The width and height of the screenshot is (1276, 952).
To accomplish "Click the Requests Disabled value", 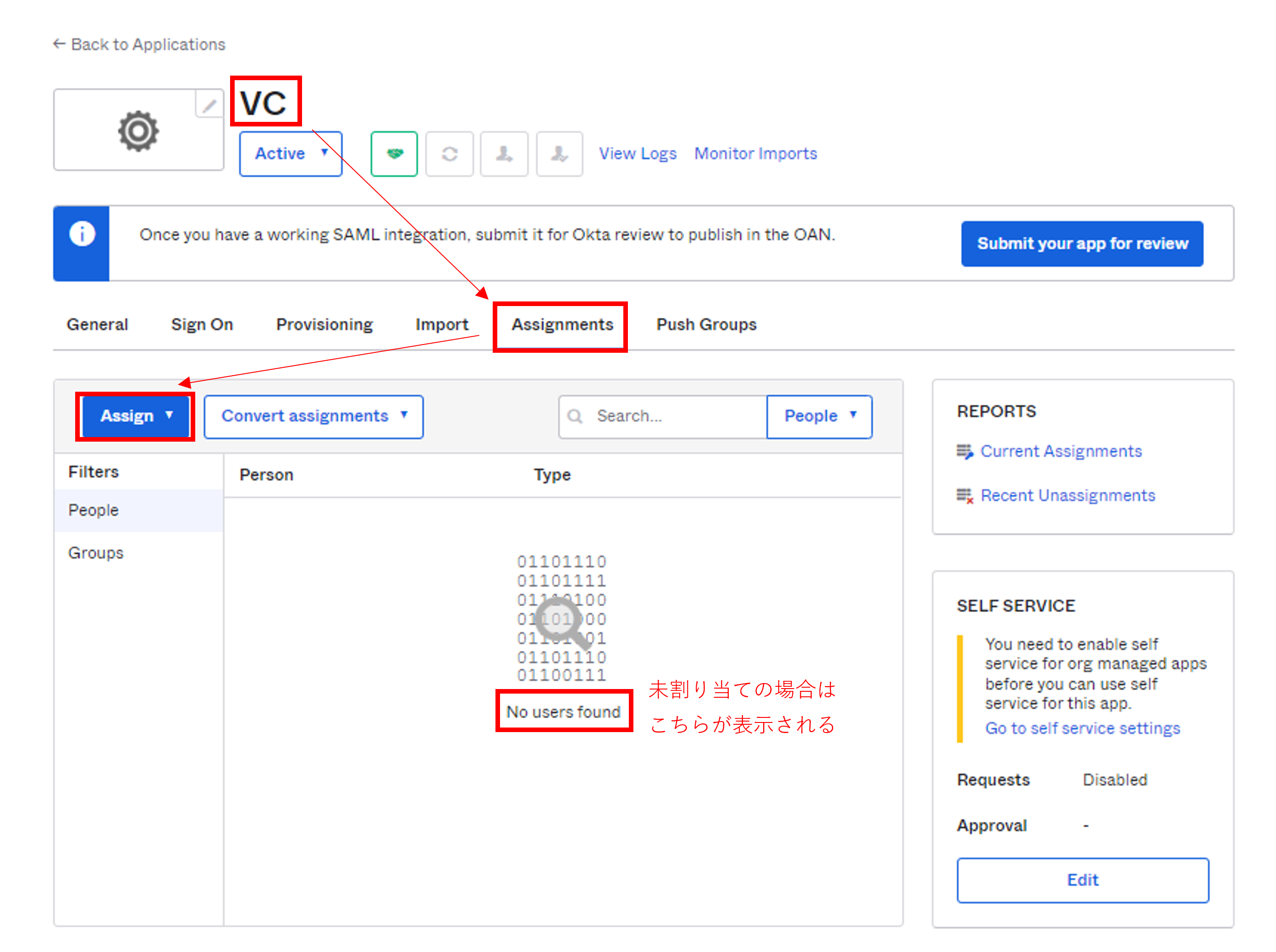I will point(1115,780).
